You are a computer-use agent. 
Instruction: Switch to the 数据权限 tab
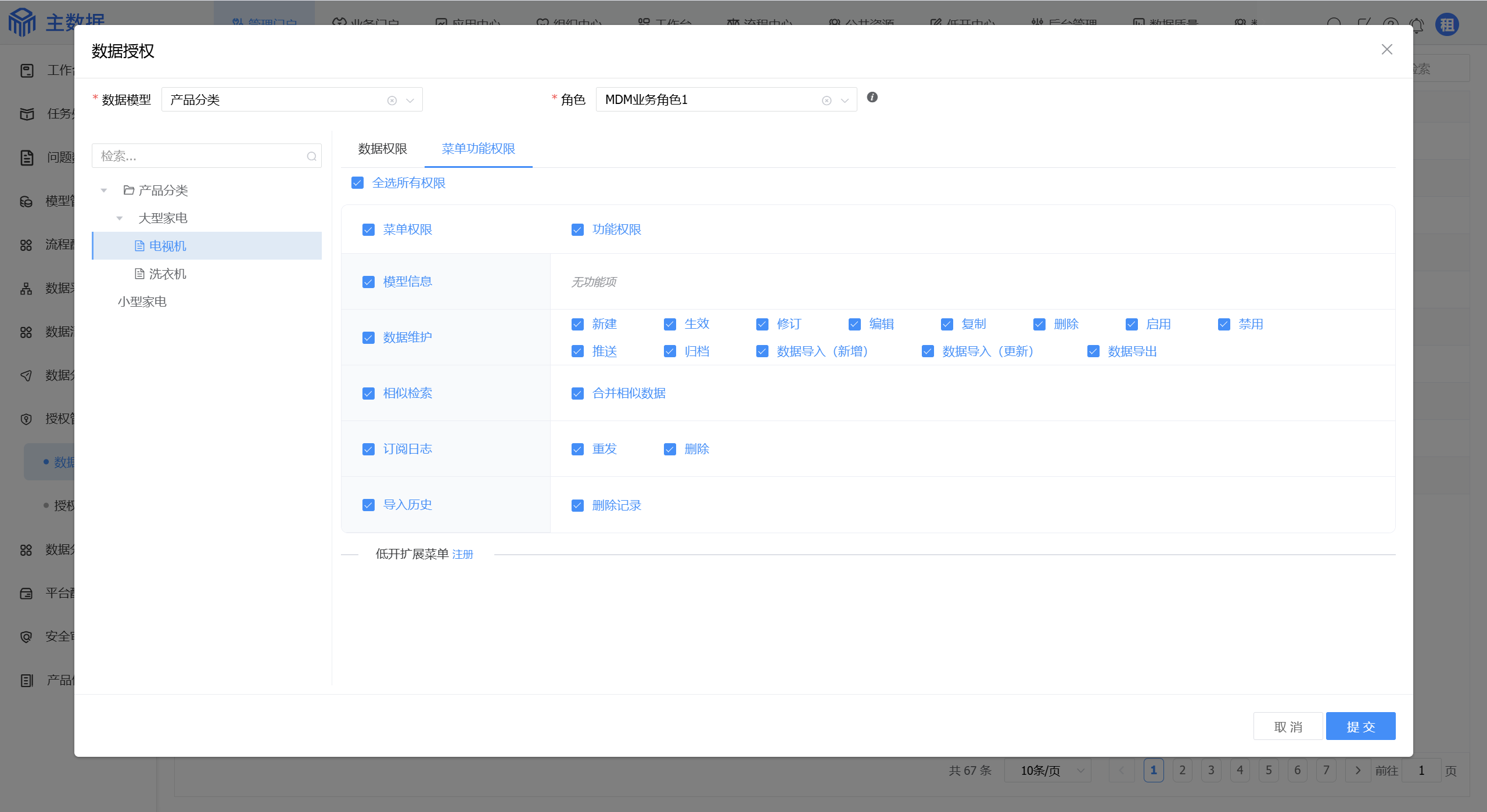coord(382,149)
